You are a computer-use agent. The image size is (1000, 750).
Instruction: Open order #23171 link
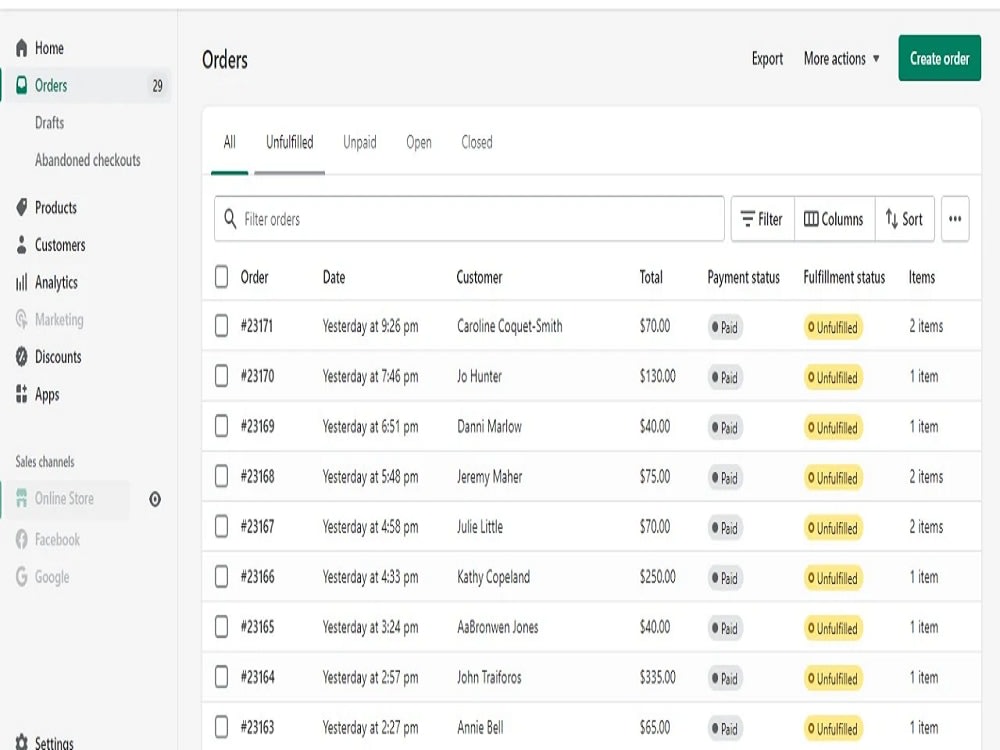pos(257,326)
